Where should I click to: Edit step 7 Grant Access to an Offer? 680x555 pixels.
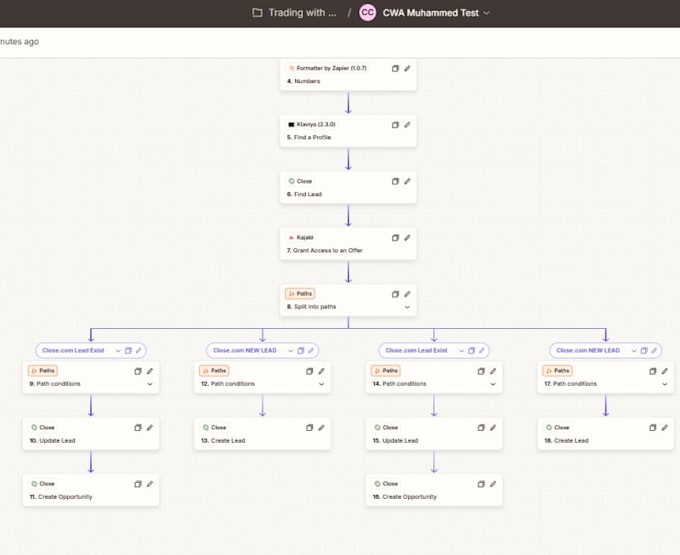point(407,237)
